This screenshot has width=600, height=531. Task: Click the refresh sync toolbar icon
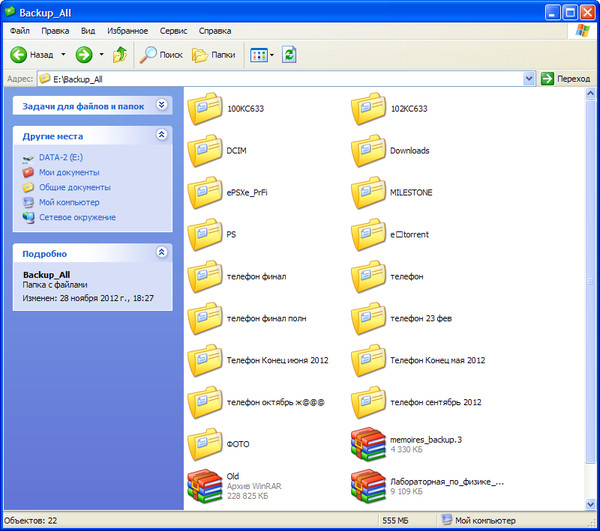pos(288,54)
